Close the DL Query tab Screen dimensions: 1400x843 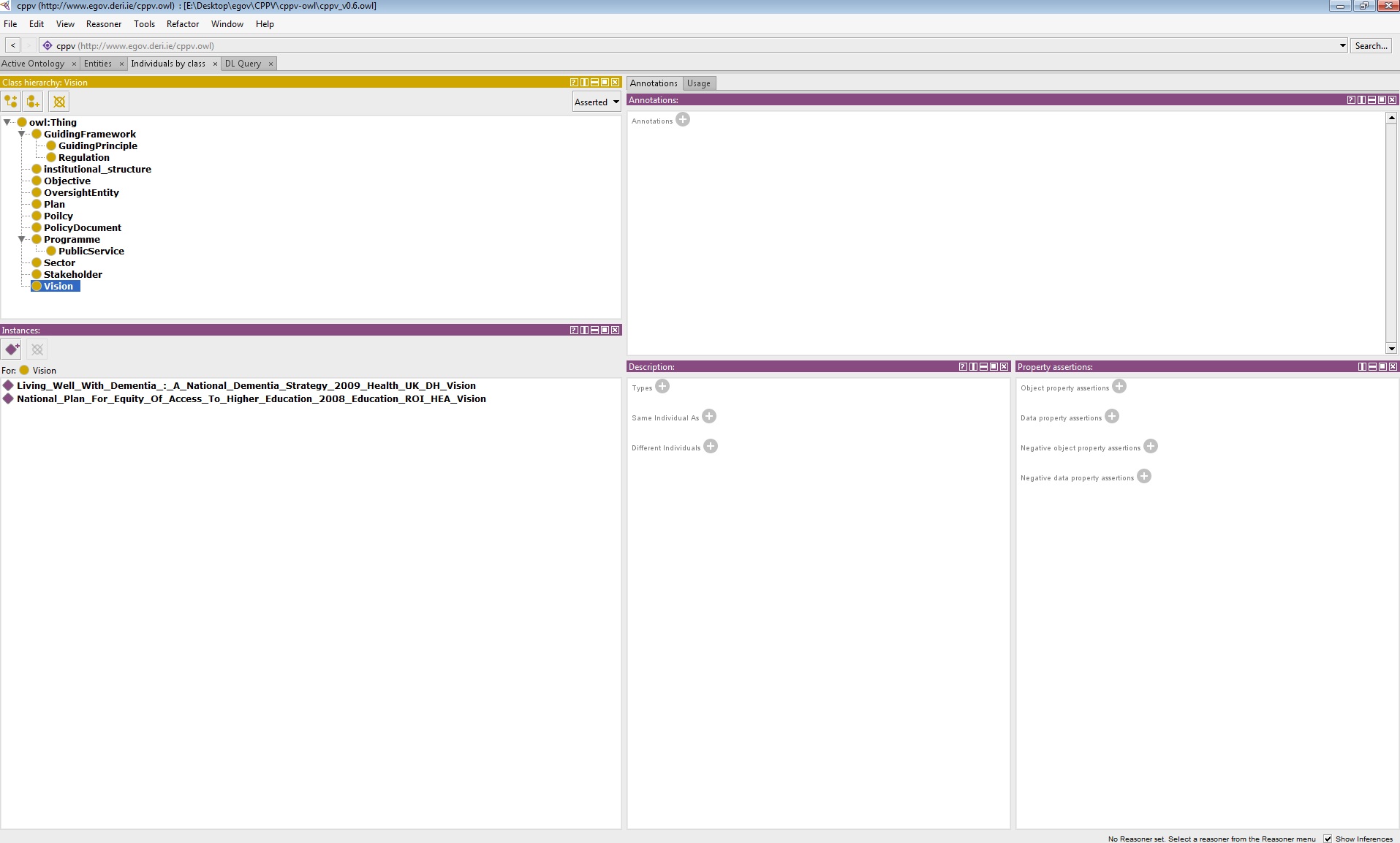click(x=270, y=64)
